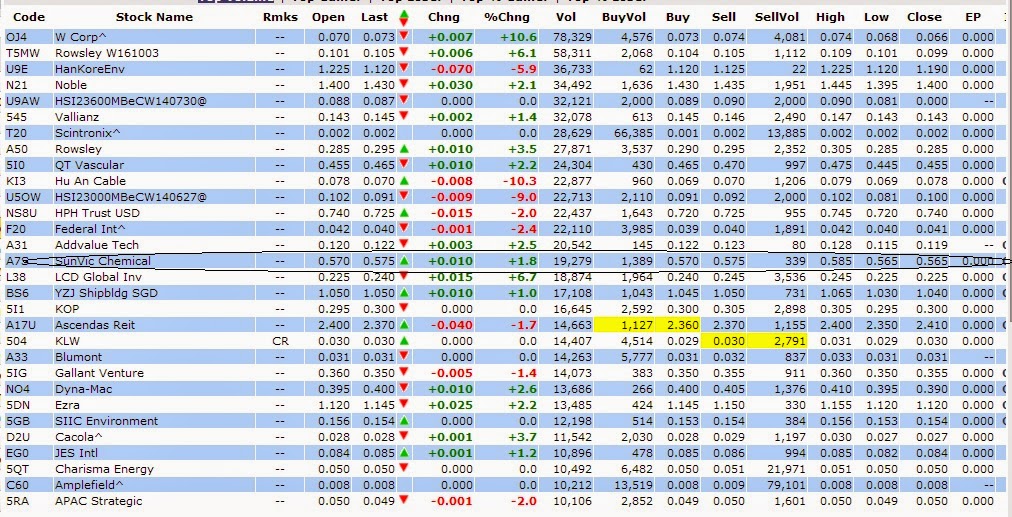This screenshot has height=517, width=1012.
Task: Open Gallant Venture stock entry
Action: 99,373
